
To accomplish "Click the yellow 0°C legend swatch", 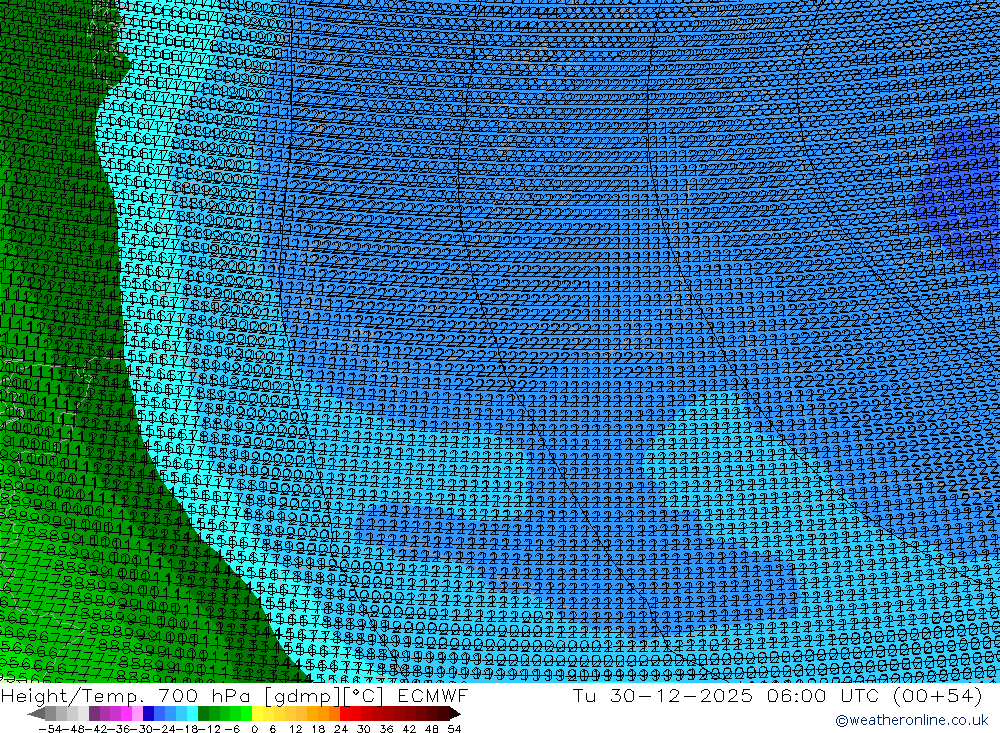I will [257, 713].
